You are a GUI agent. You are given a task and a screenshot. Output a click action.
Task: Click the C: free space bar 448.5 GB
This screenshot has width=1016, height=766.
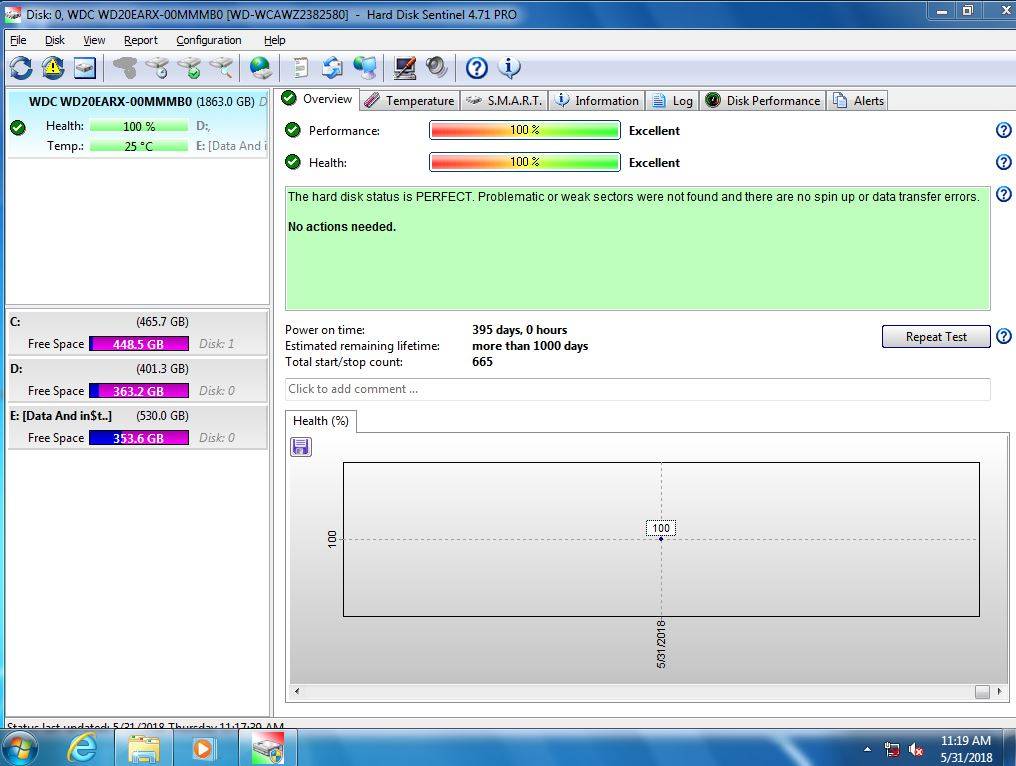pos(139,344)
